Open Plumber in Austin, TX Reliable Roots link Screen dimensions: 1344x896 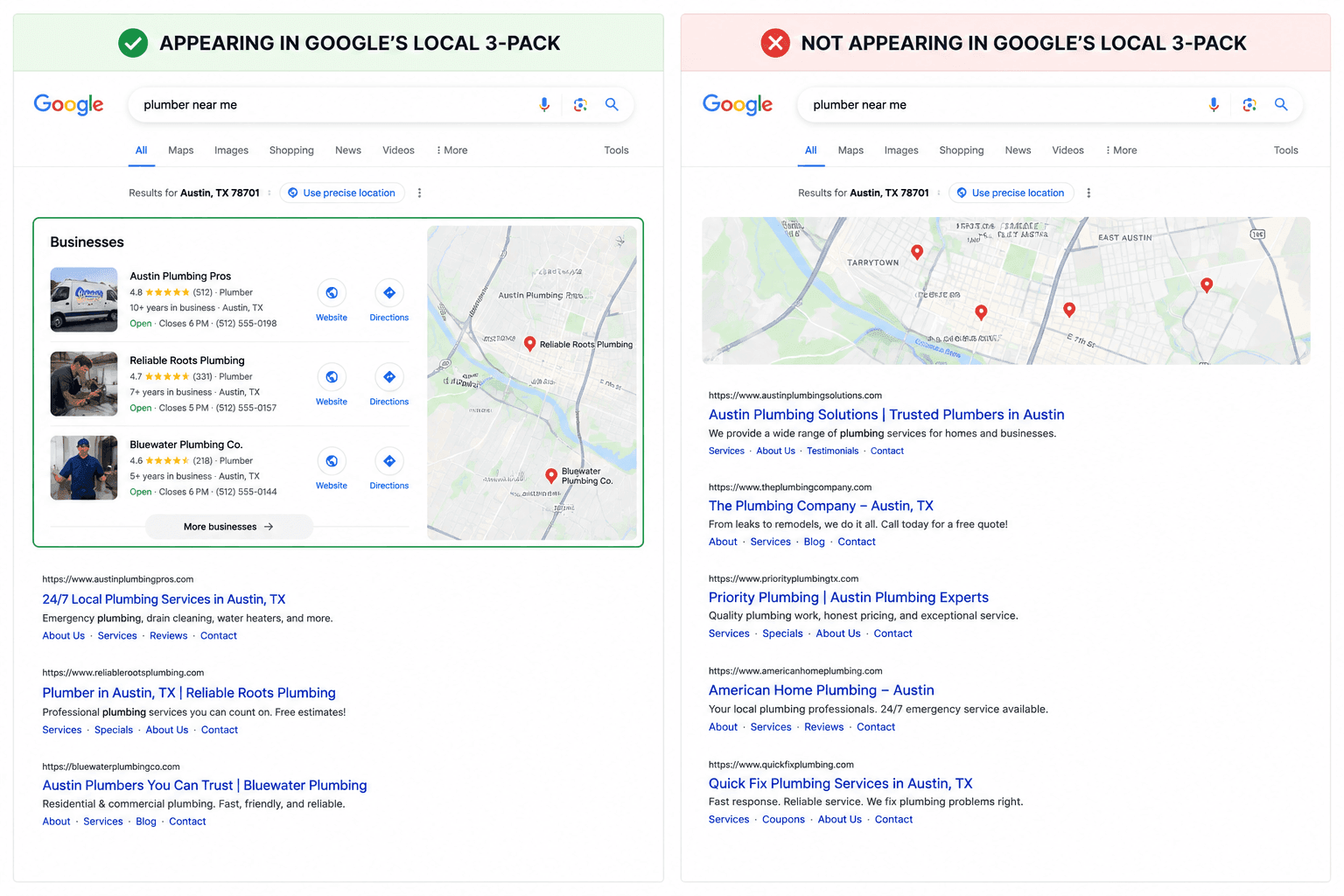coord(189,693)
